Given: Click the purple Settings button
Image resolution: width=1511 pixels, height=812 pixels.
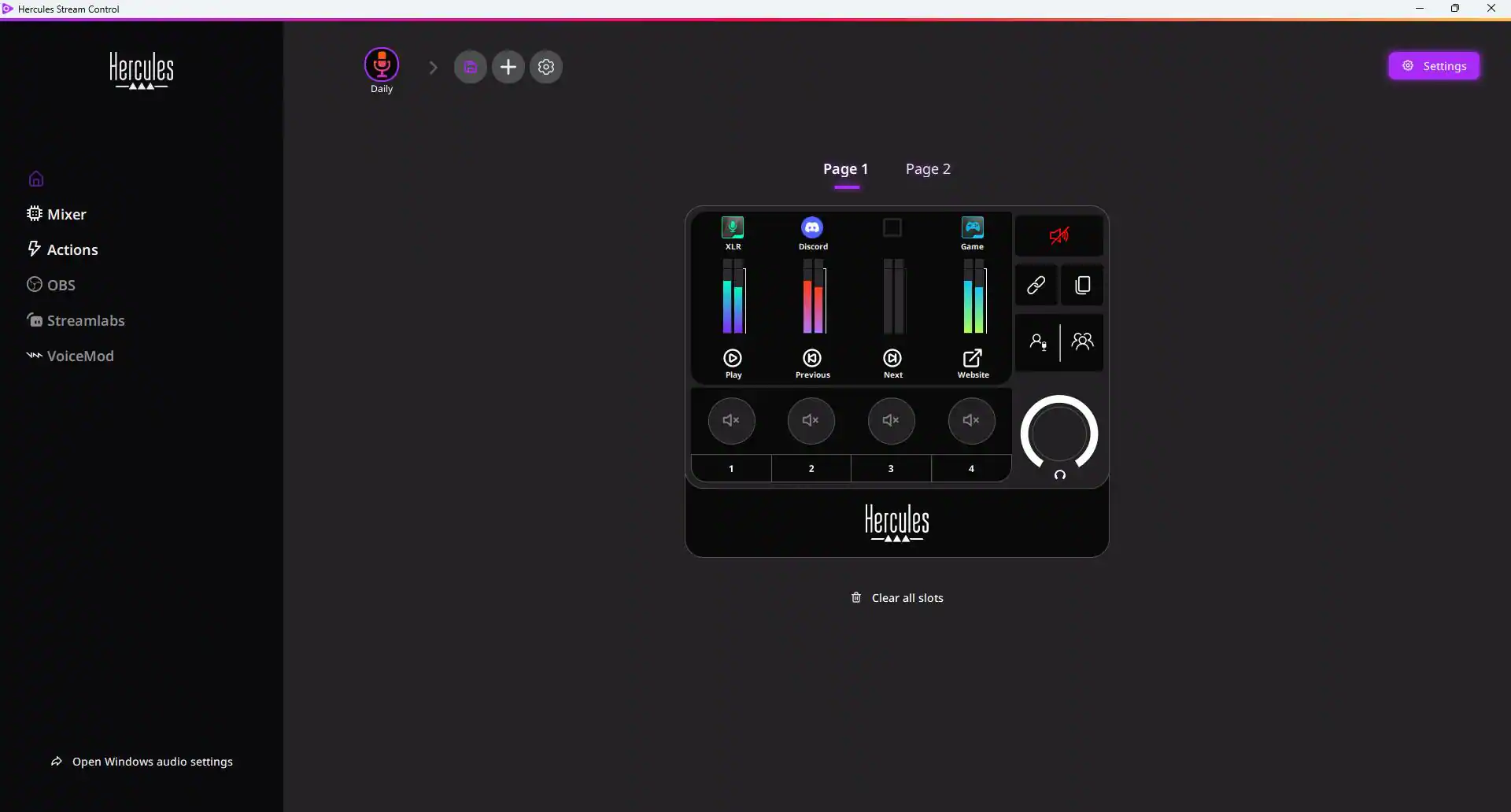Looking at the screenshot, I should [1434, 66].
